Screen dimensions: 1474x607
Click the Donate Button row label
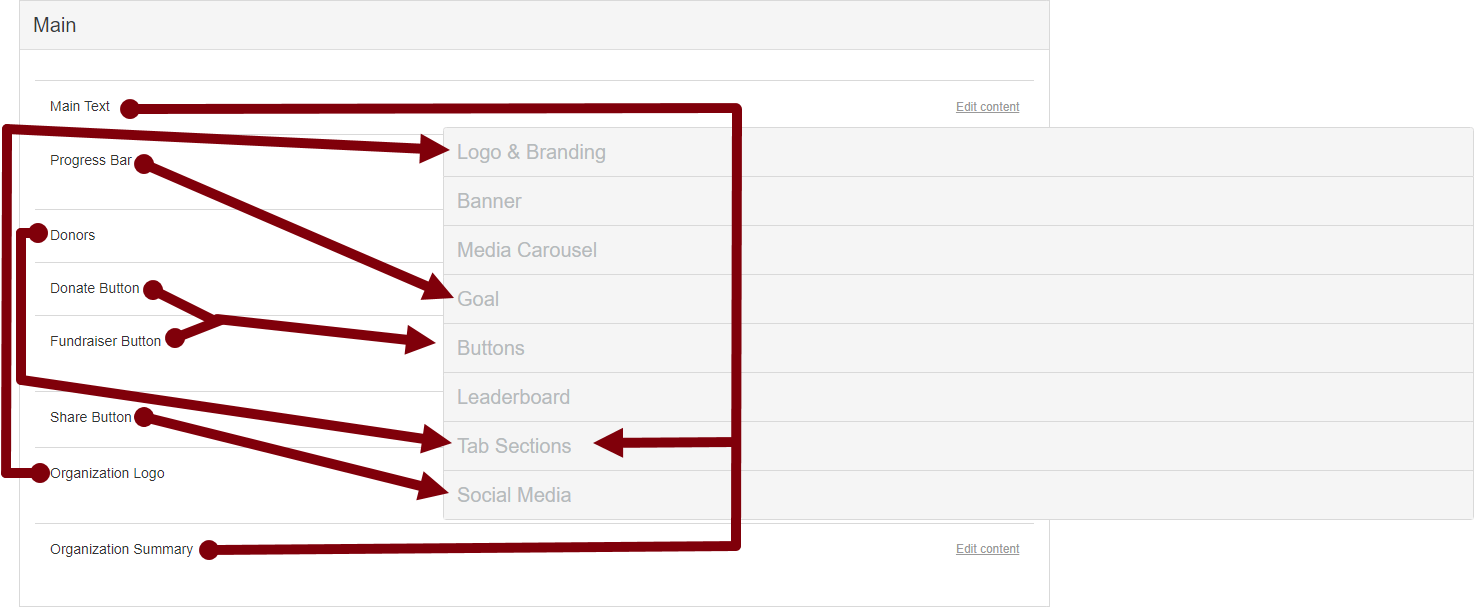pos(95,288)
